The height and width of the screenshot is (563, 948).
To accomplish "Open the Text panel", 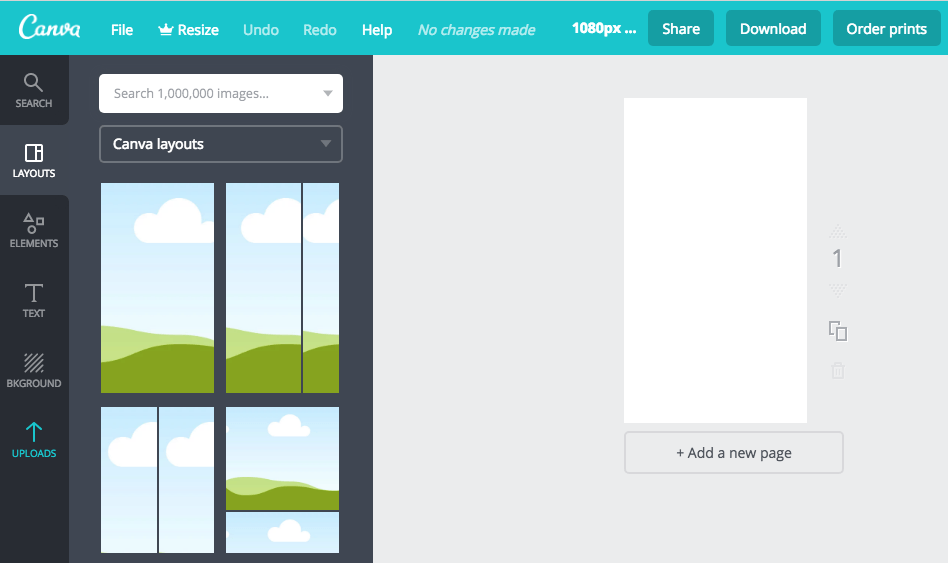I will coord(34,300).
